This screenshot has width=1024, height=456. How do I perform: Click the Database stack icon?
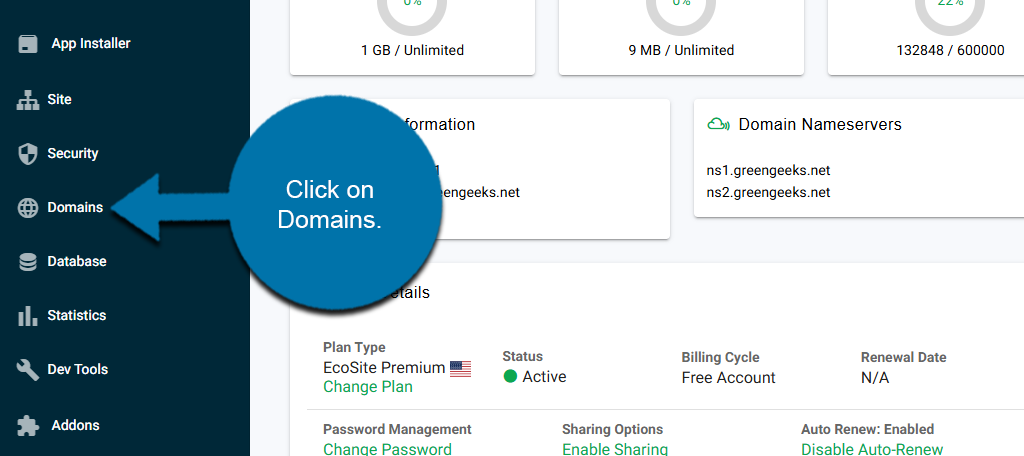click(x=28, y=262)
